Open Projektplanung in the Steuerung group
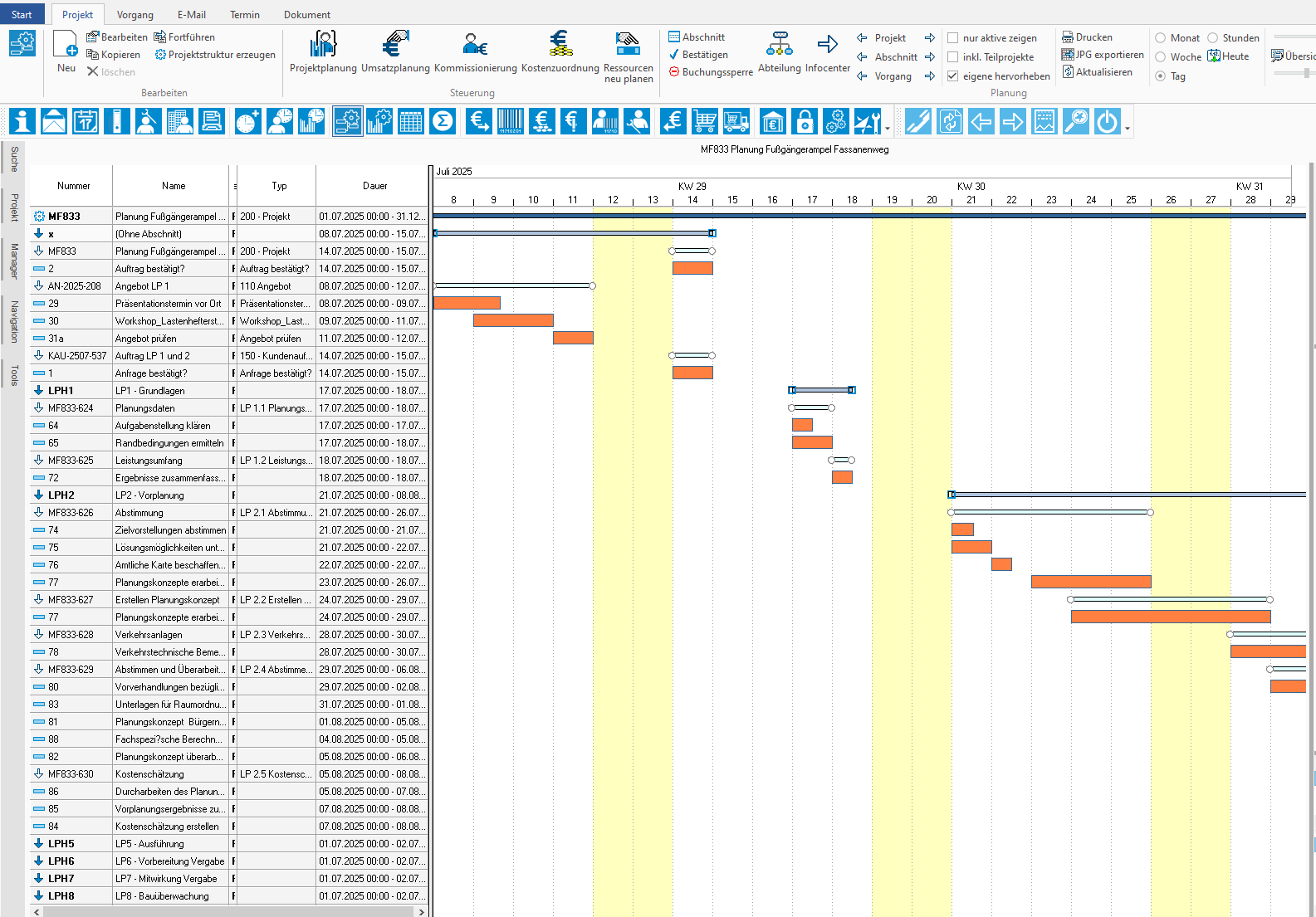 pos(323,52)
